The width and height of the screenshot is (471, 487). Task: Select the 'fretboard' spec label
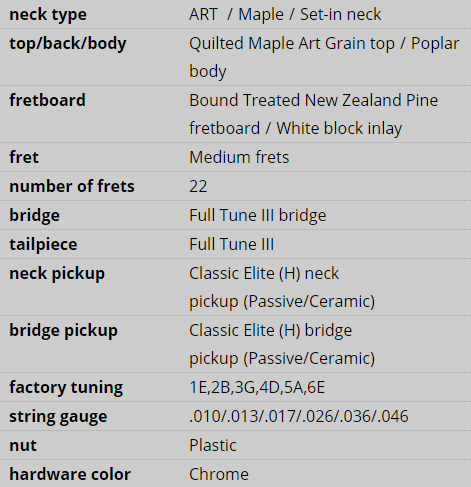[x=47, y=100]
